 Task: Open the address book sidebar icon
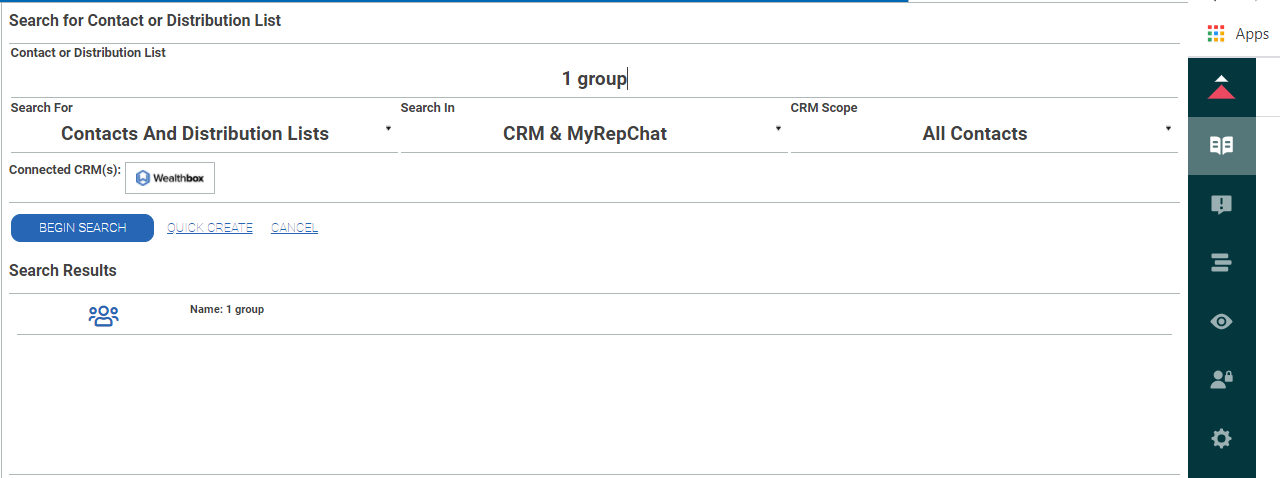[x=1221, y=146]
